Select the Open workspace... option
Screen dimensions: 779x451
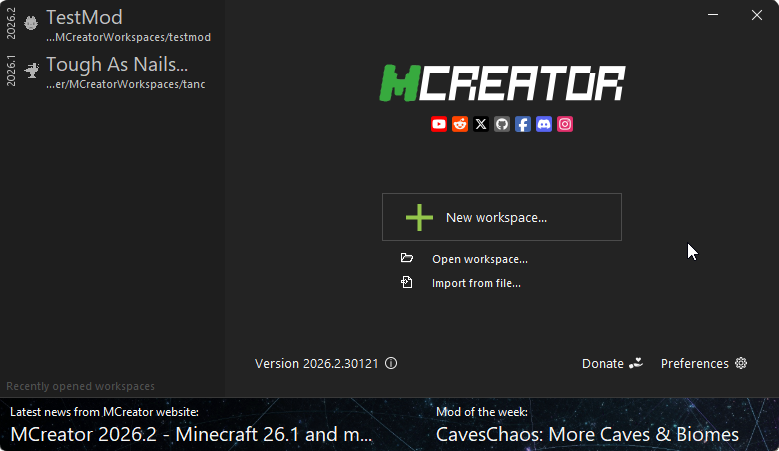(480, 259)
